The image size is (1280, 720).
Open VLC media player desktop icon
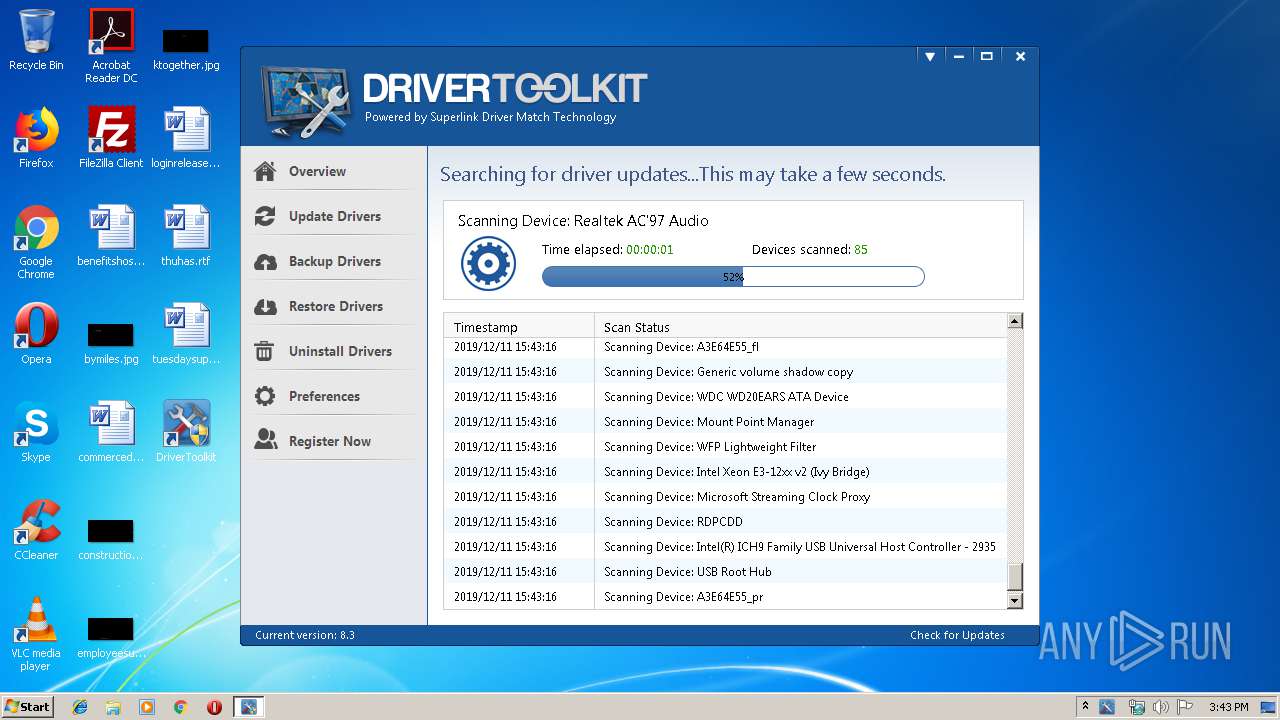36,634
